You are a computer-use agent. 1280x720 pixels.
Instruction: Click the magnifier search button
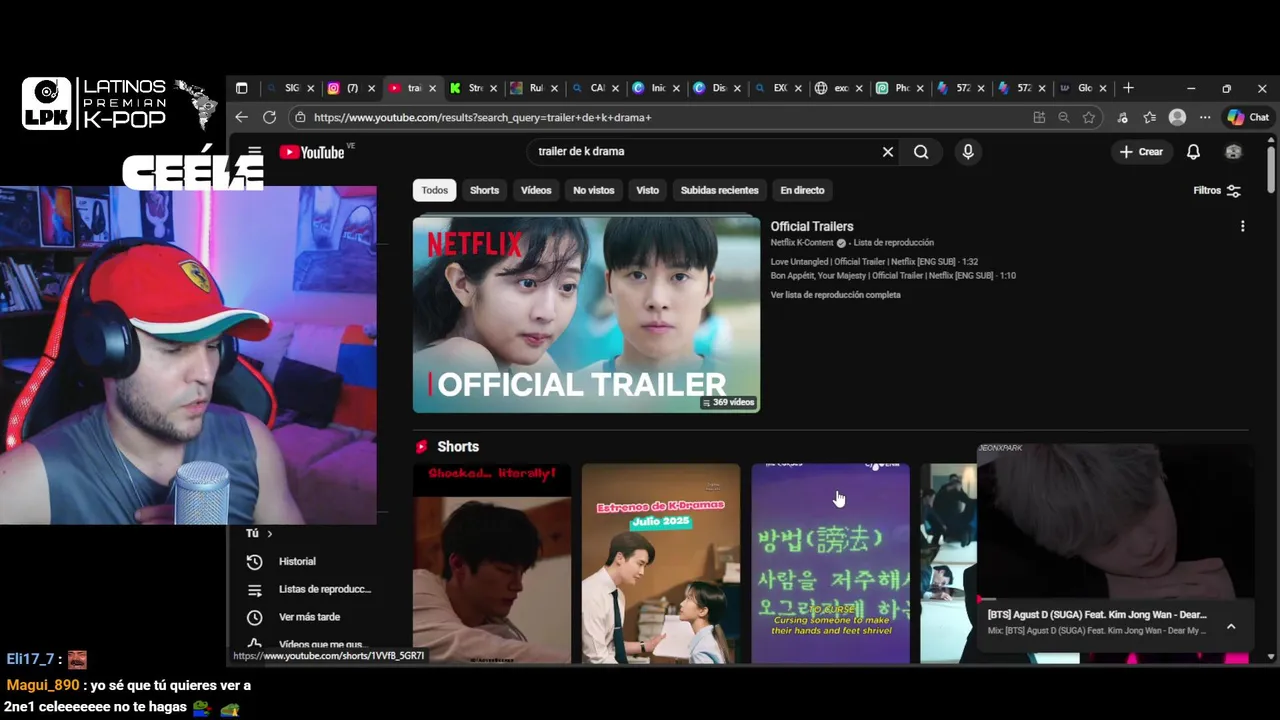coord(921,152)
